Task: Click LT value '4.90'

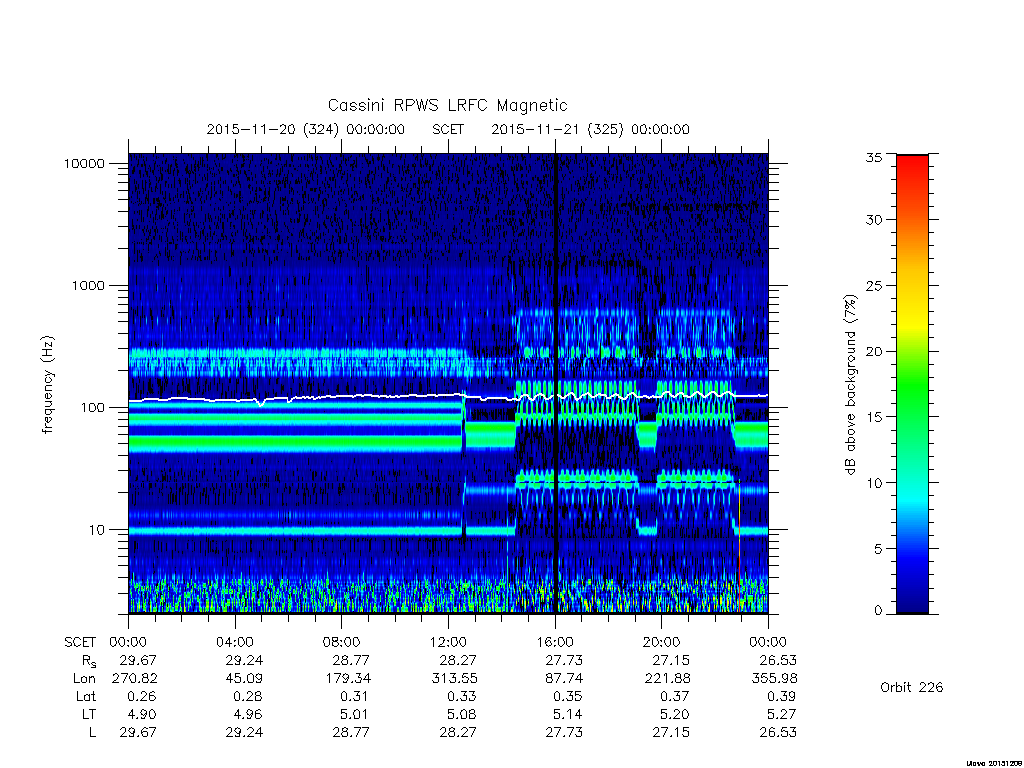Action: coord(142,714)
